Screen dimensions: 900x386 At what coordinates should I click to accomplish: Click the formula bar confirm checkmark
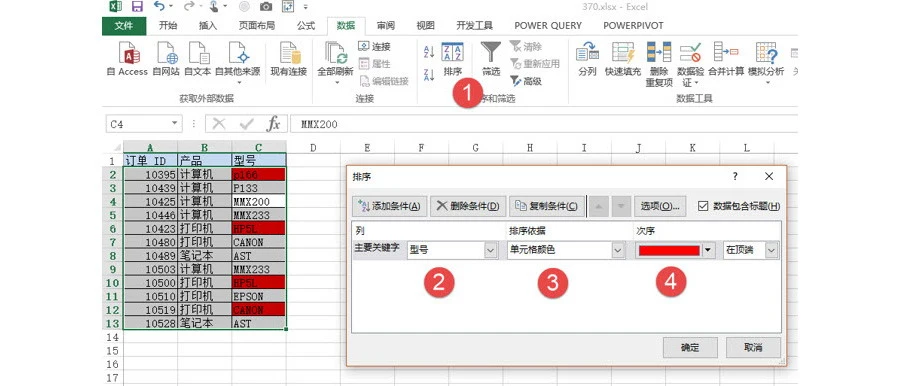point(247,124)
